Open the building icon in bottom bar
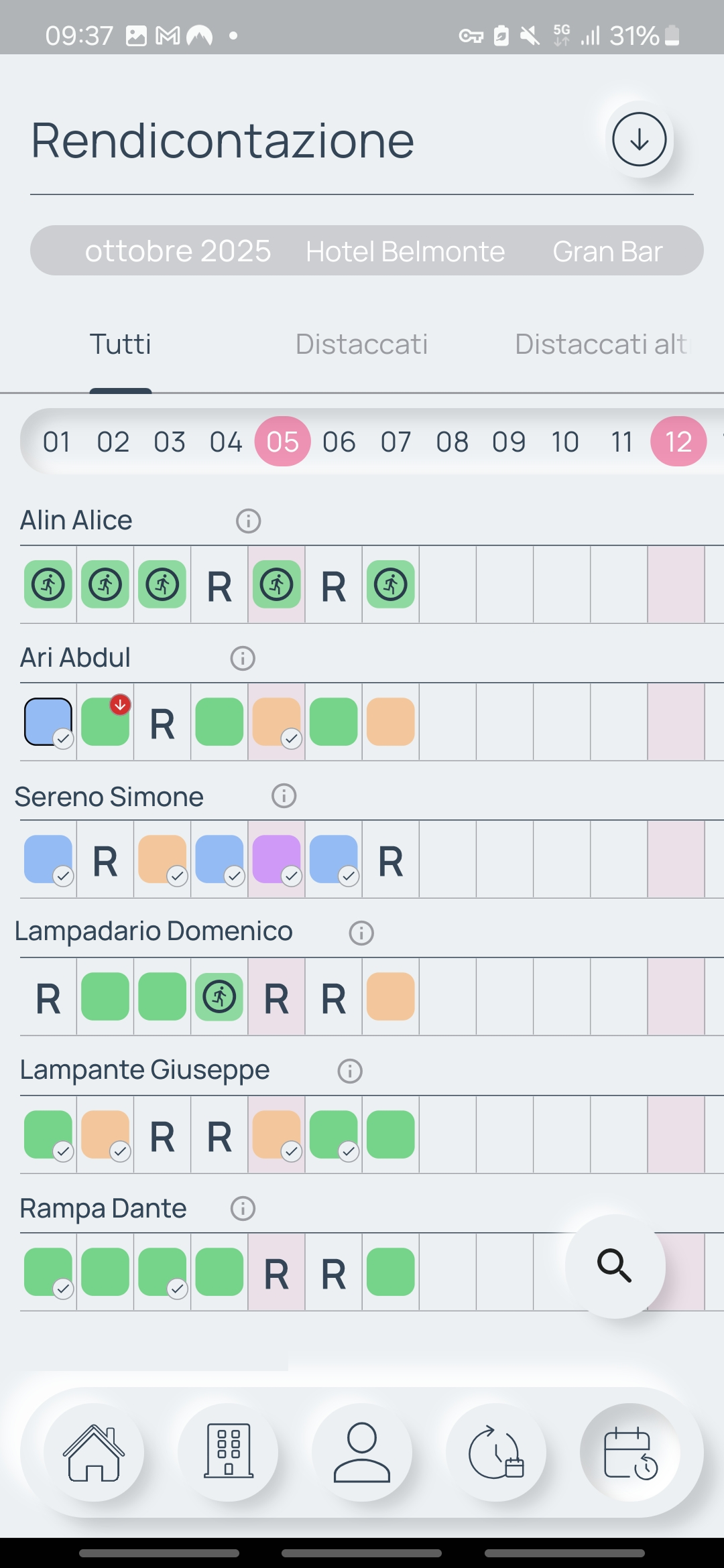This screenshot has width=724, height=1568. click(228, 1452)
